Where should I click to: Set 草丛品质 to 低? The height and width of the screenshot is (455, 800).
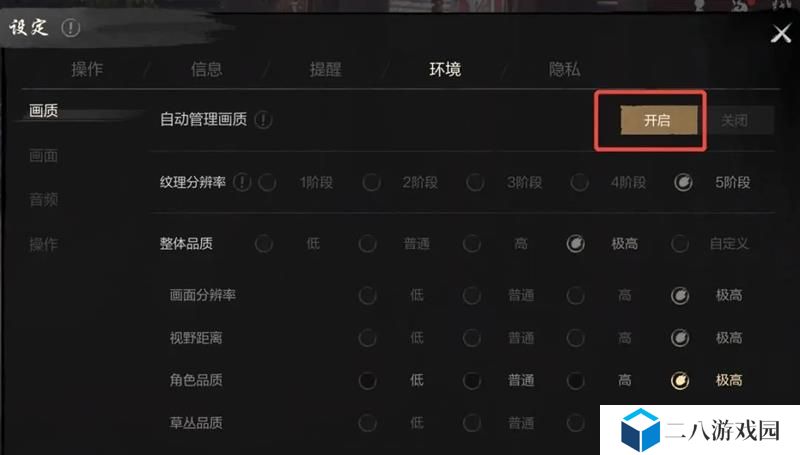(367, 423)
